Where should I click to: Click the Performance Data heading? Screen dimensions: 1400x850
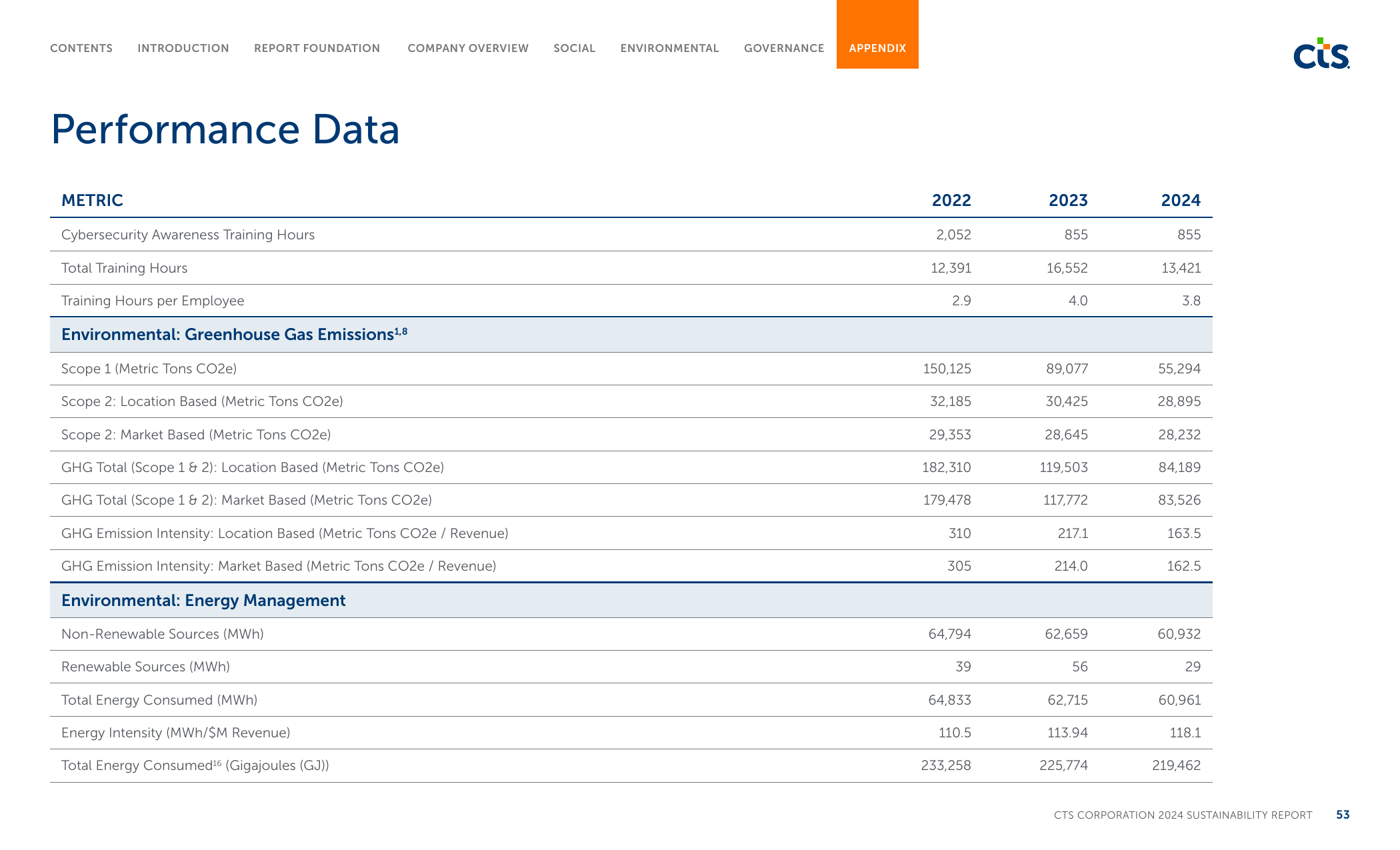coord(225,129)
